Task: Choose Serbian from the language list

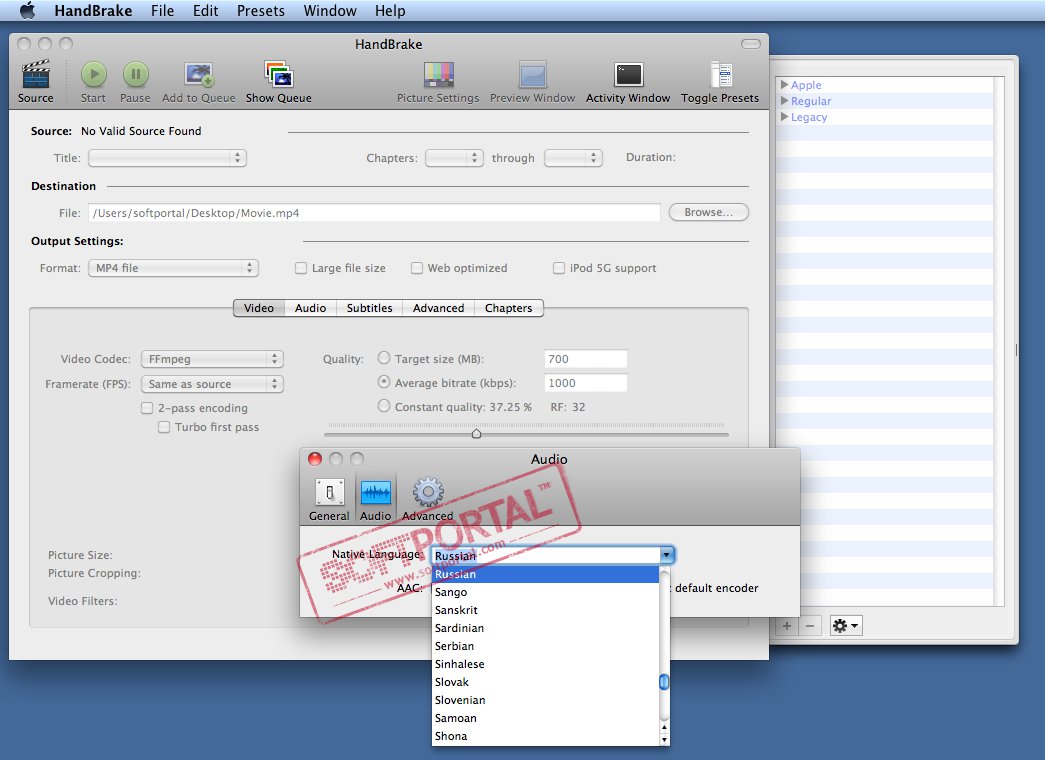Action: (x=545, y=646)
